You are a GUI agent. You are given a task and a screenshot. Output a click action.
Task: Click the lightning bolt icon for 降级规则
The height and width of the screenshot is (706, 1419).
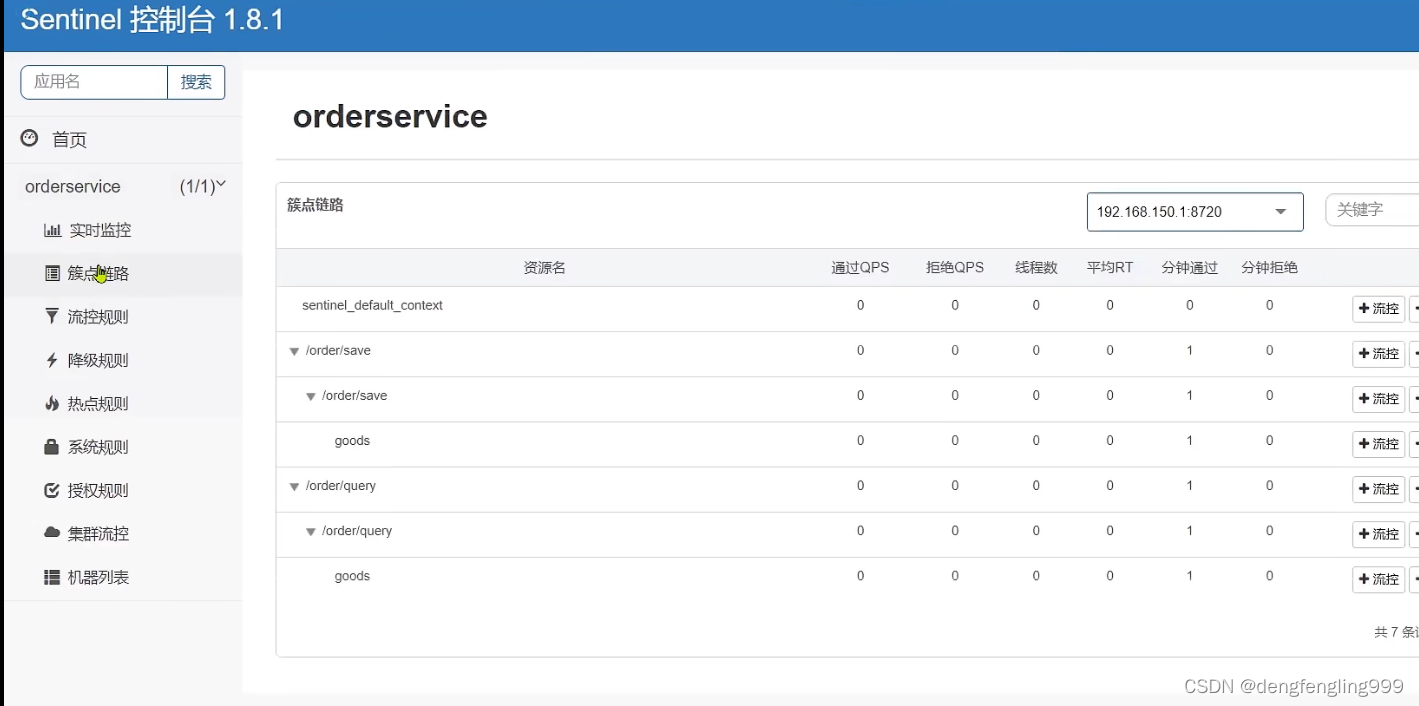tap(52, 360)
